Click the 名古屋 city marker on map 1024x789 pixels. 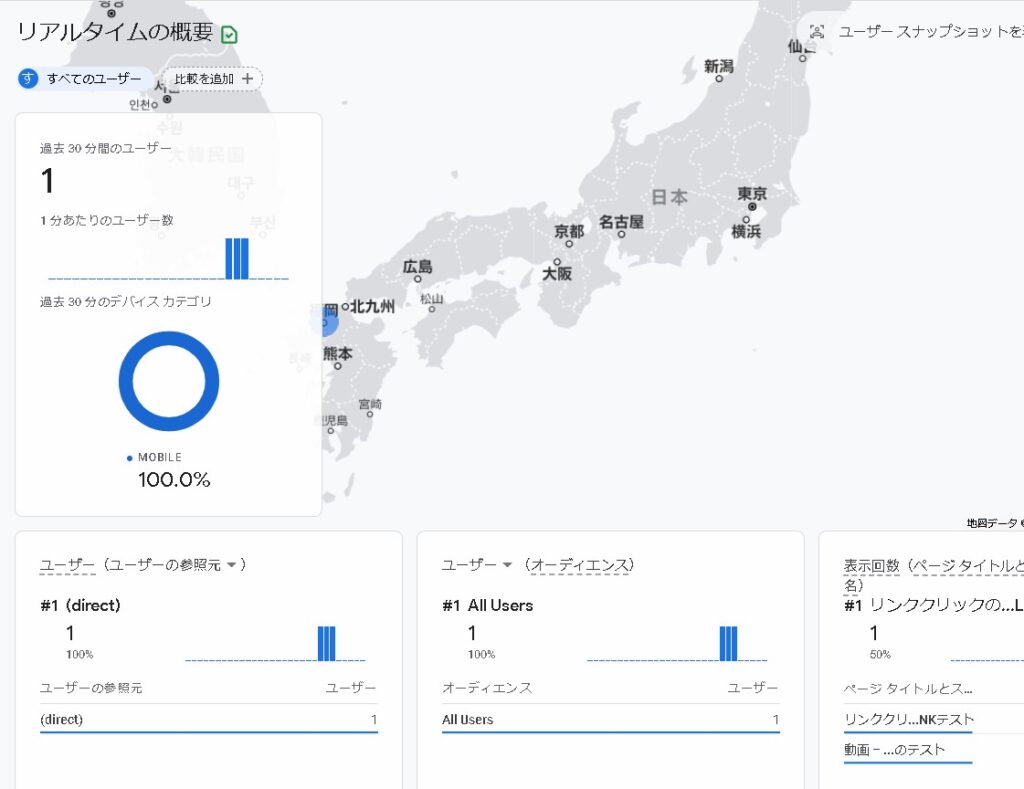coord(621,234)
